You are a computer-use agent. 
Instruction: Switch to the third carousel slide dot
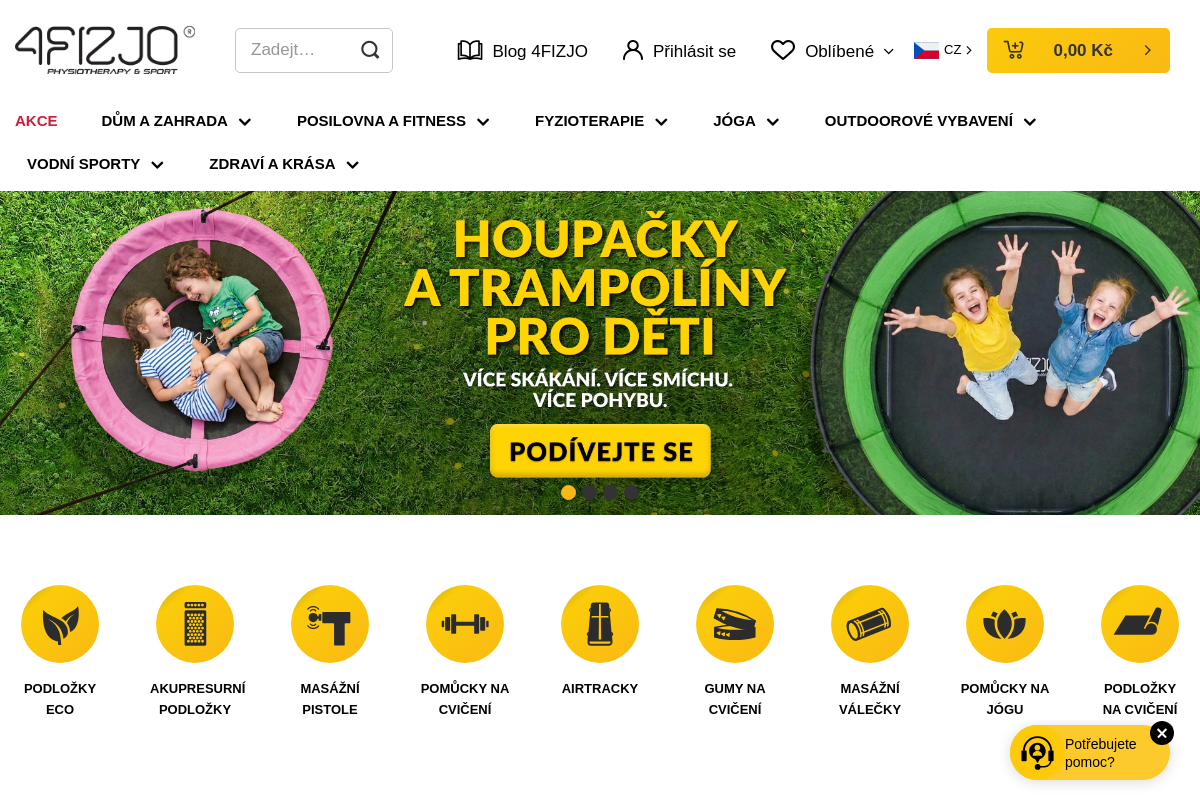coord(611,492)
